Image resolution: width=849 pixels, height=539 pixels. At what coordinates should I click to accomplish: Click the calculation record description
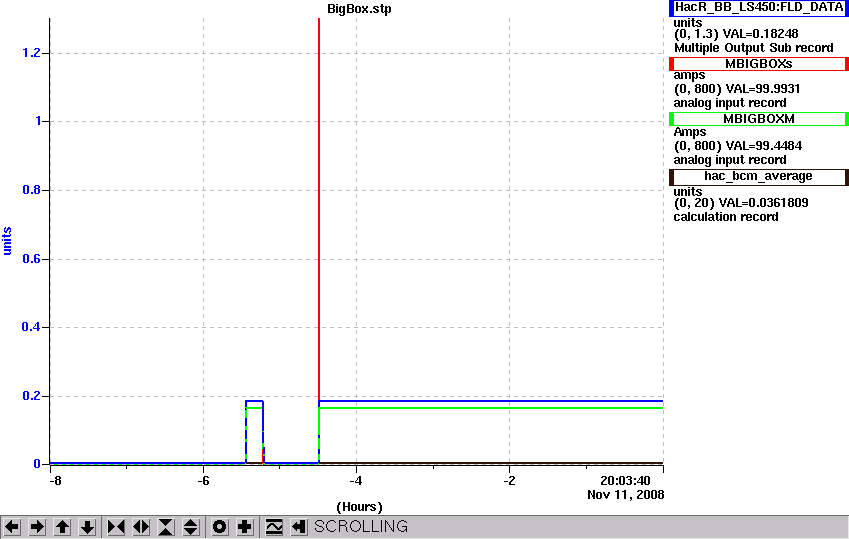(x=726, y=217)
